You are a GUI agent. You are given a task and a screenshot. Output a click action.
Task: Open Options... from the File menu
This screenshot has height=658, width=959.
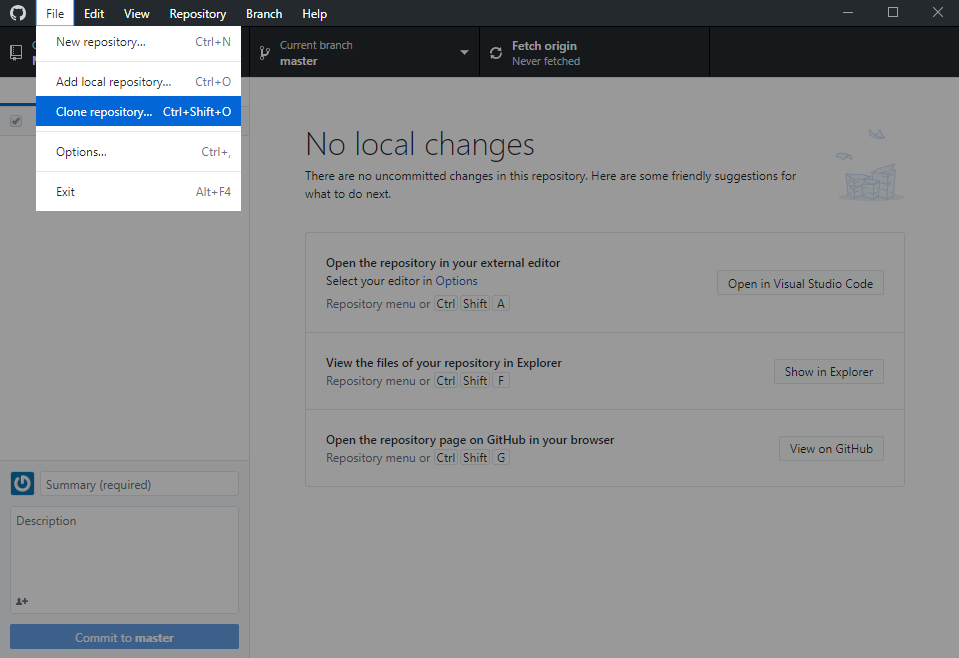[138, 152]
